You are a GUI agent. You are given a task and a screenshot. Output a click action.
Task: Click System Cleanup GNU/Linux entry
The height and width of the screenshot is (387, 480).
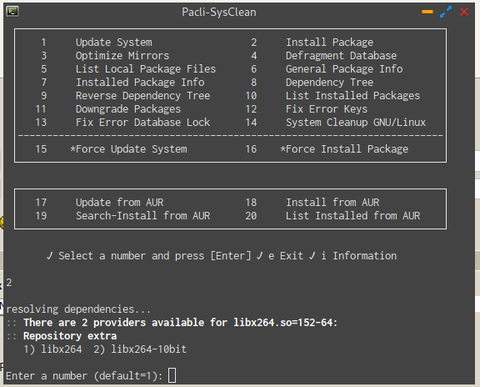pos(356,122)
